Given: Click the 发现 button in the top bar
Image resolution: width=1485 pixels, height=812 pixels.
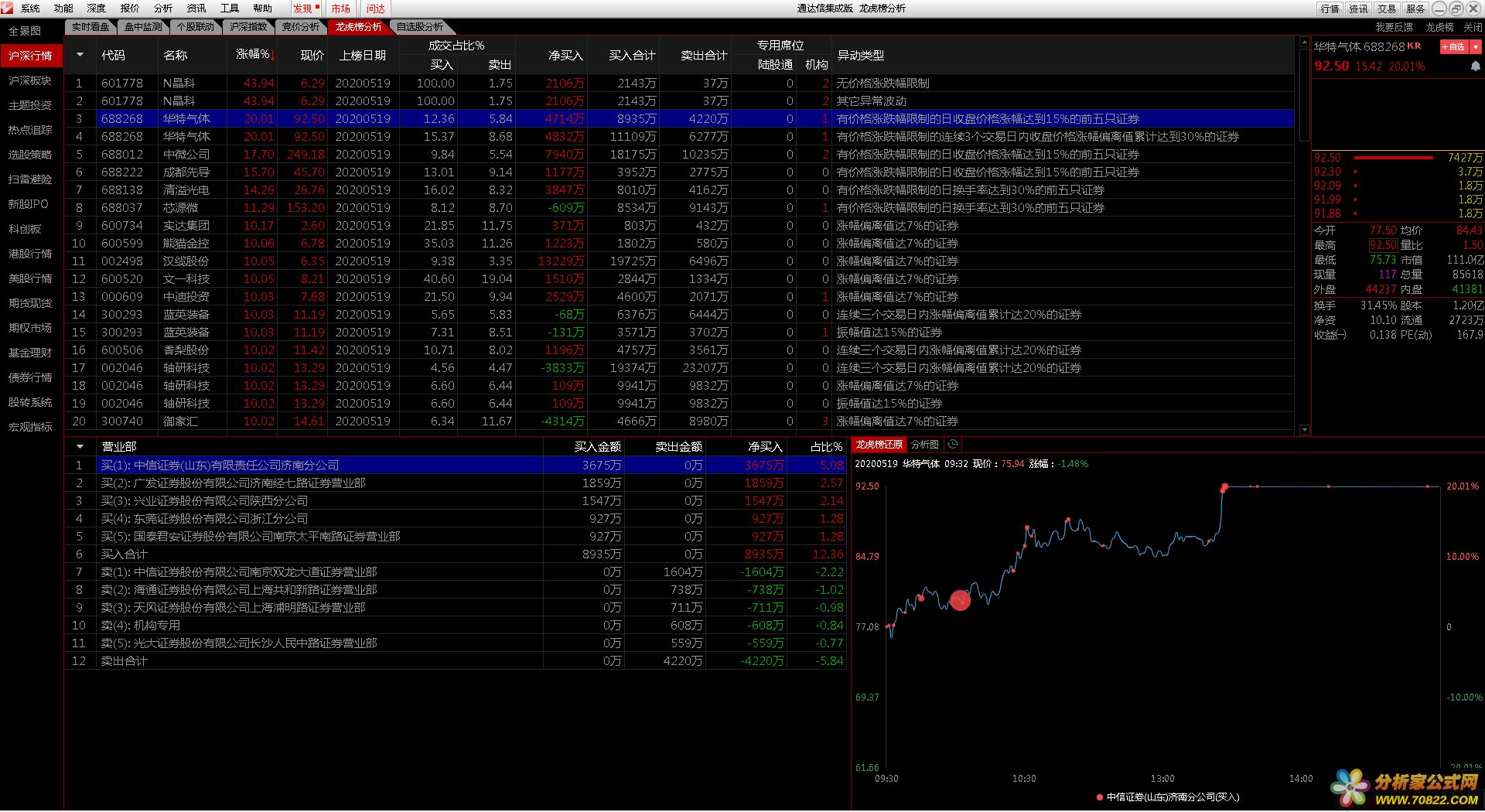Looking at the screenshot, I should tap(306, 9).
